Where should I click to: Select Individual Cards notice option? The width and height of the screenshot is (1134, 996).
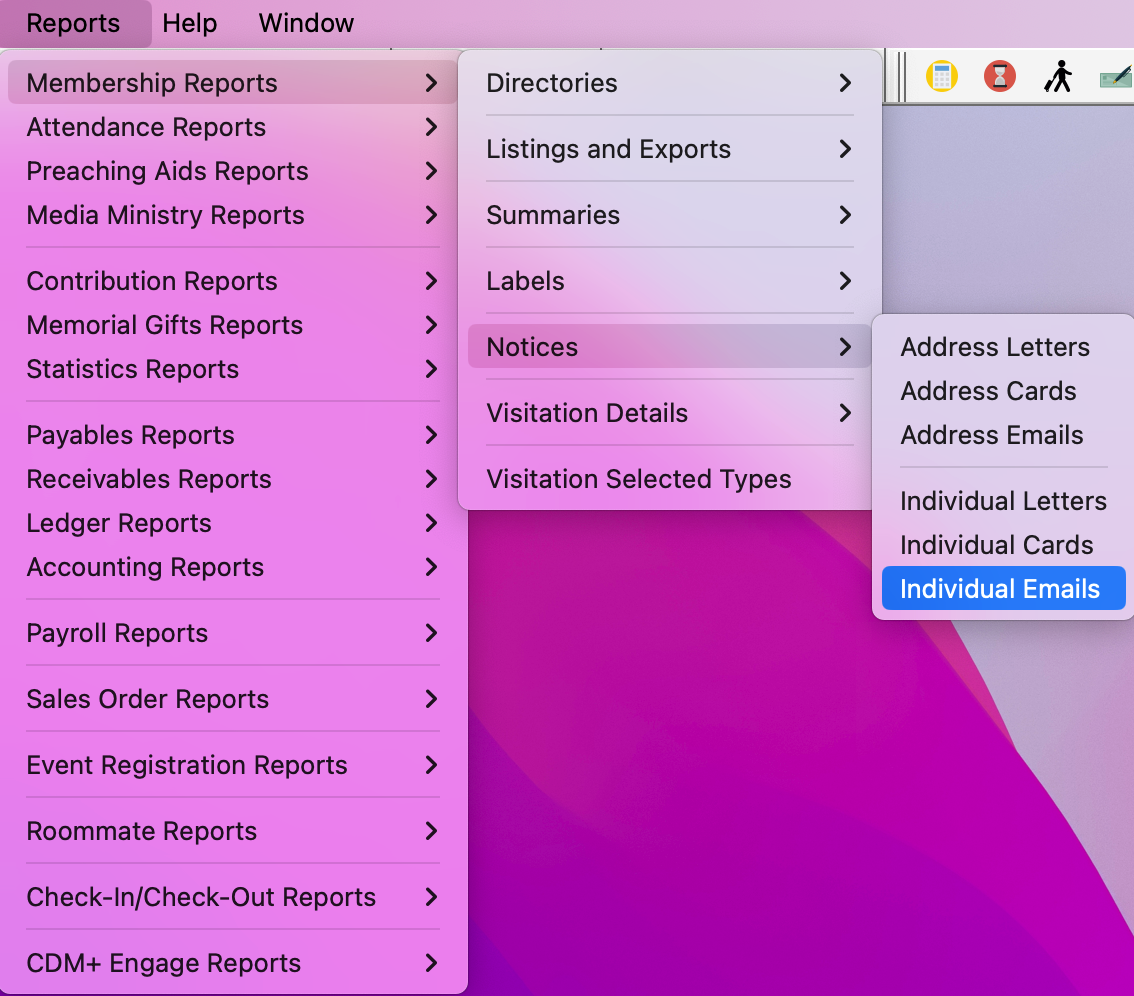996,545
